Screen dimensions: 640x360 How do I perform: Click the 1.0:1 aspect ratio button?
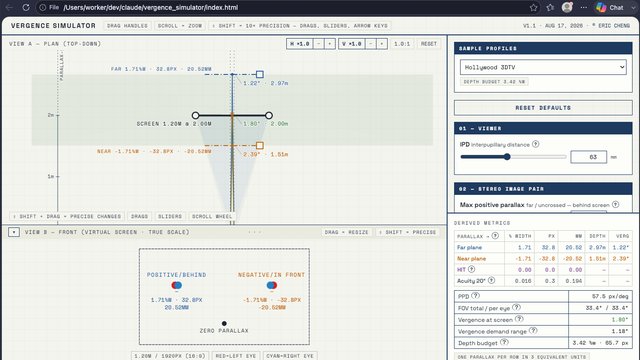(x=402, y=44)
